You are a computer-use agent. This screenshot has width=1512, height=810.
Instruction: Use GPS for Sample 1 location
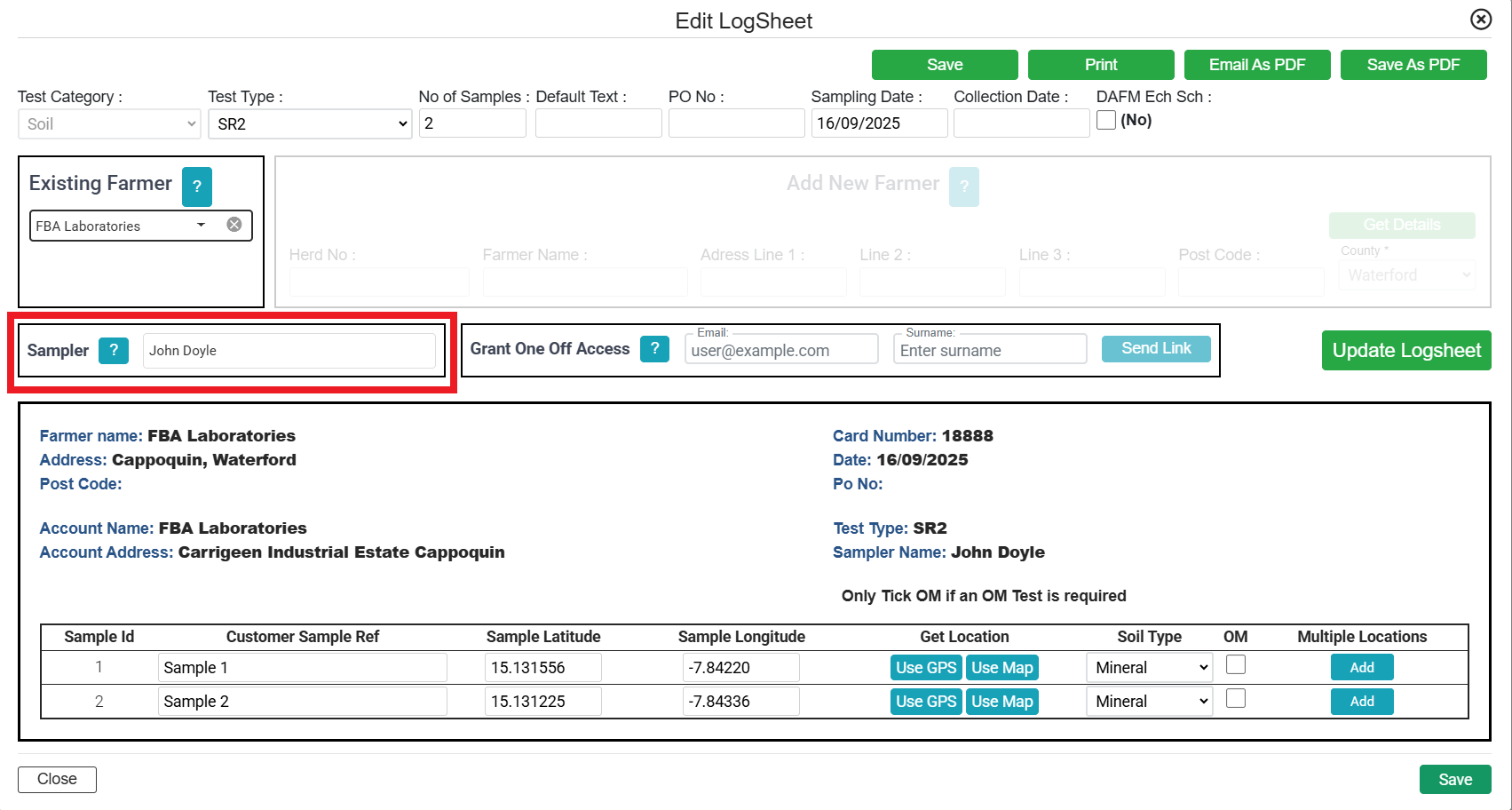point(925,668)
